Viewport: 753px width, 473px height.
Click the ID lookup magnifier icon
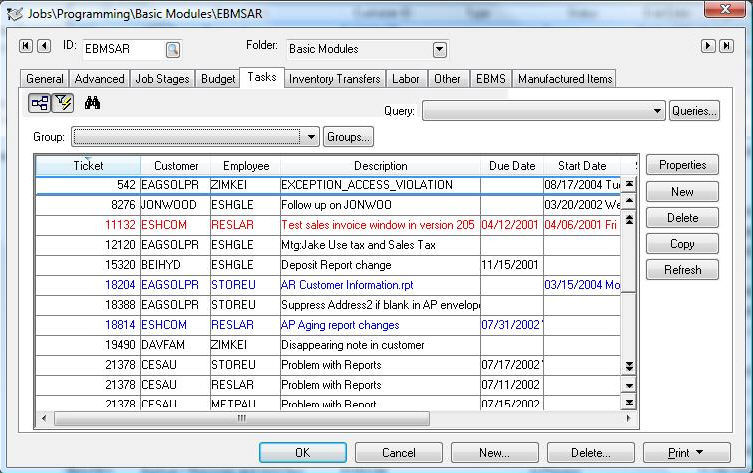172,49
